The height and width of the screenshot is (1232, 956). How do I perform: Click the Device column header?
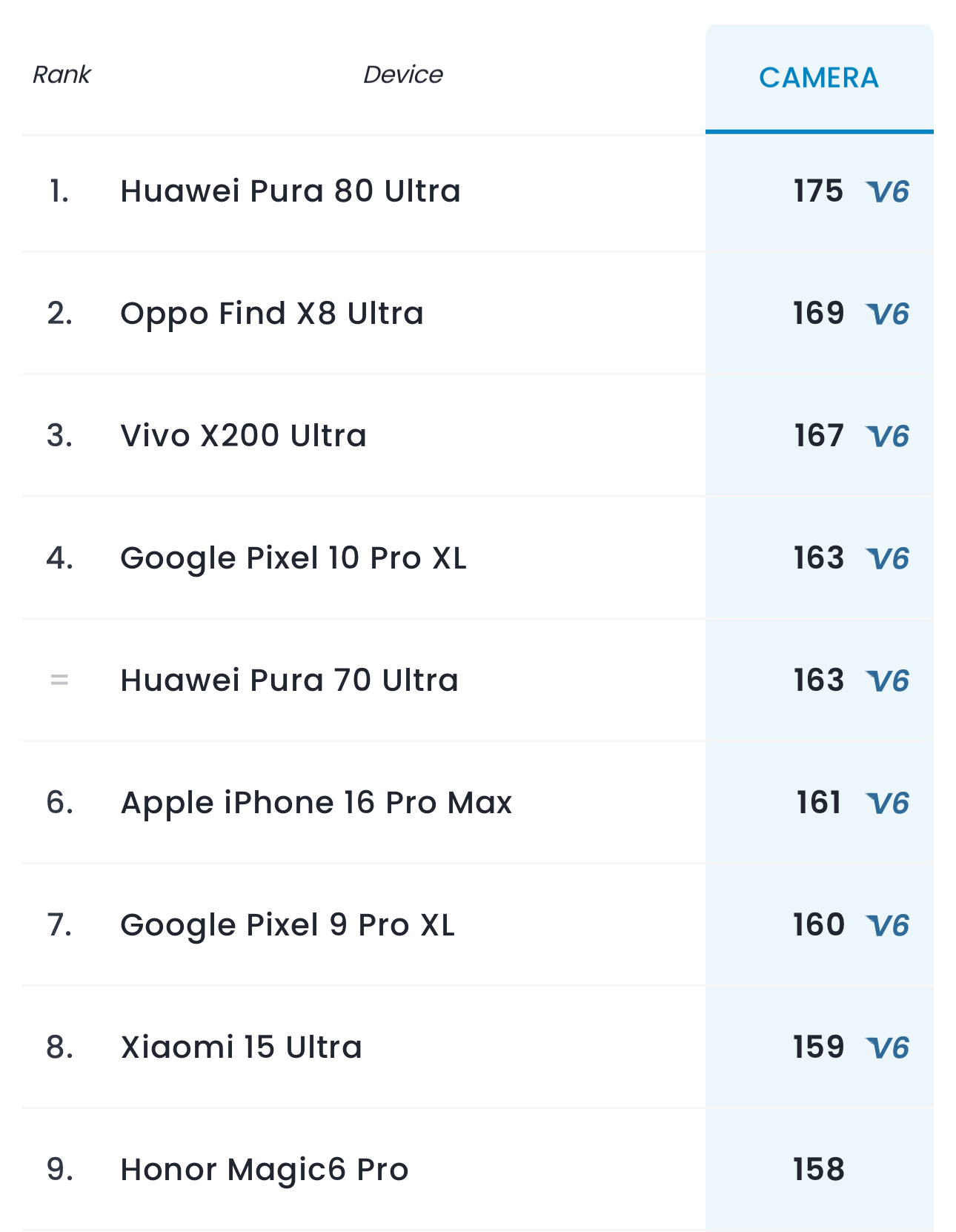(x=402, y=75)
